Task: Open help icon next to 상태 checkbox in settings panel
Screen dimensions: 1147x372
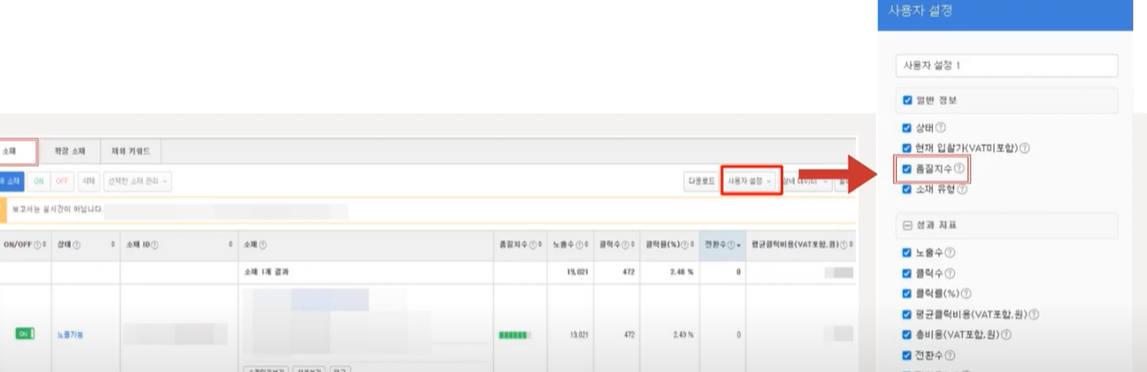Action: pyautogui.click(x=941, y=127)
